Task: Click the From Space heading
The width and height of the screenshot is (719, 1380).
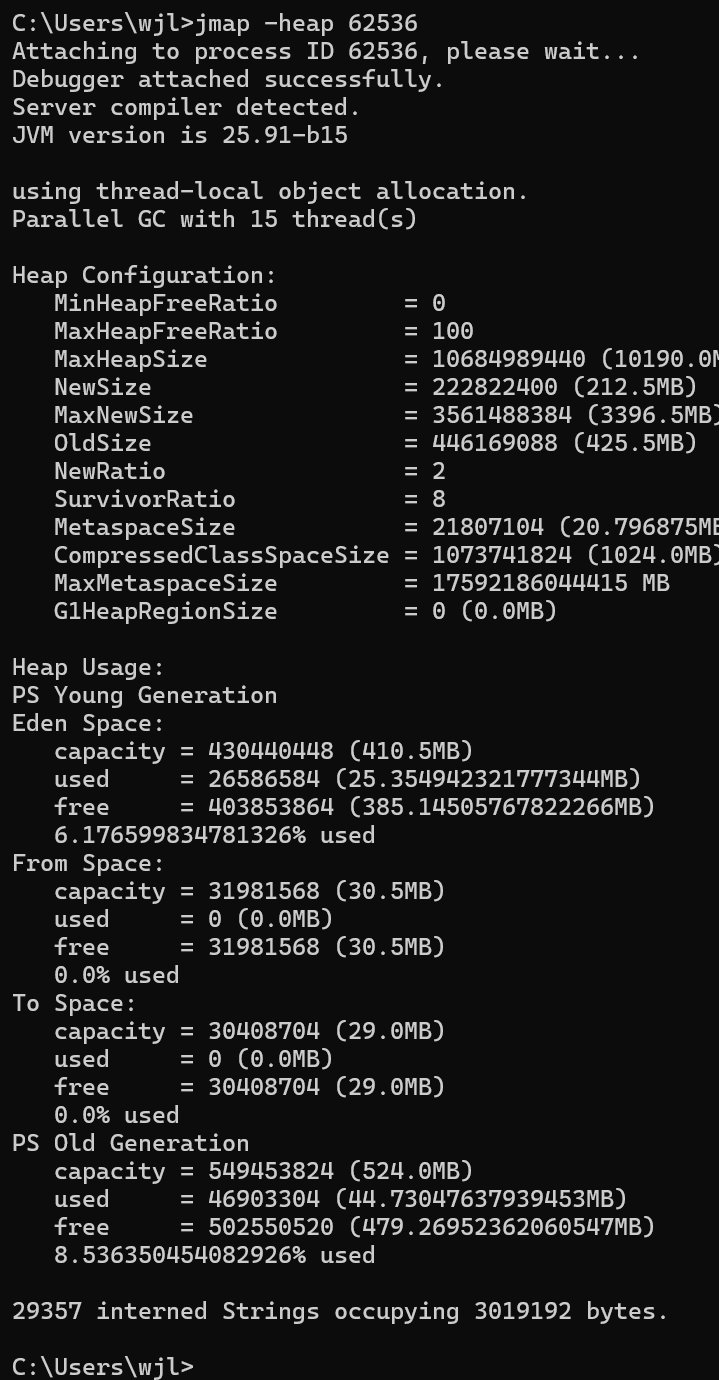Action: (x=88, y=863)
